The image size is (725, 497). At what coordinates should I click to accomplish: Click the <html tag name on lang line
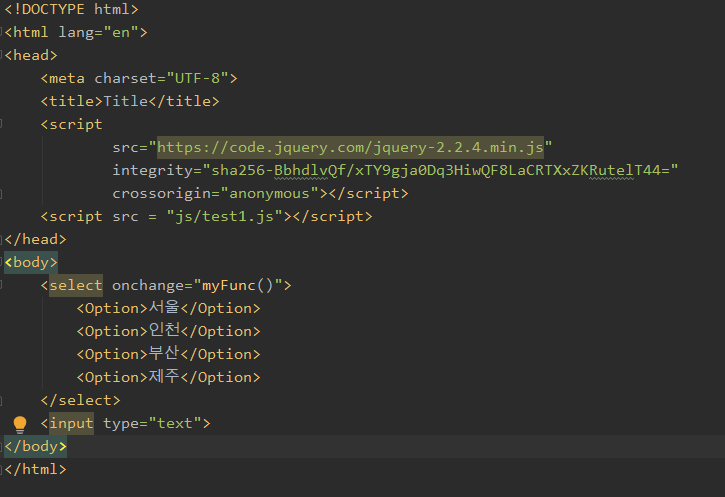26,32
